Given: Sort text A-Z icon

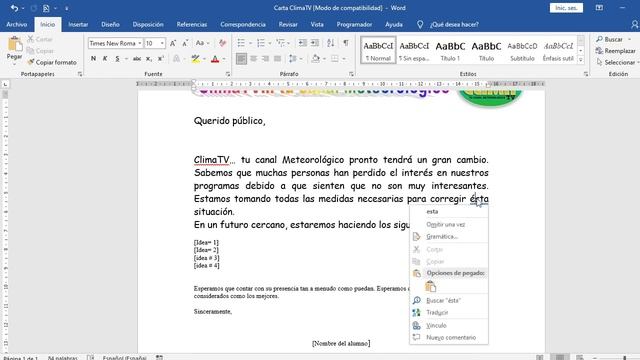Looking at the screenshot, I should [331, 43].
